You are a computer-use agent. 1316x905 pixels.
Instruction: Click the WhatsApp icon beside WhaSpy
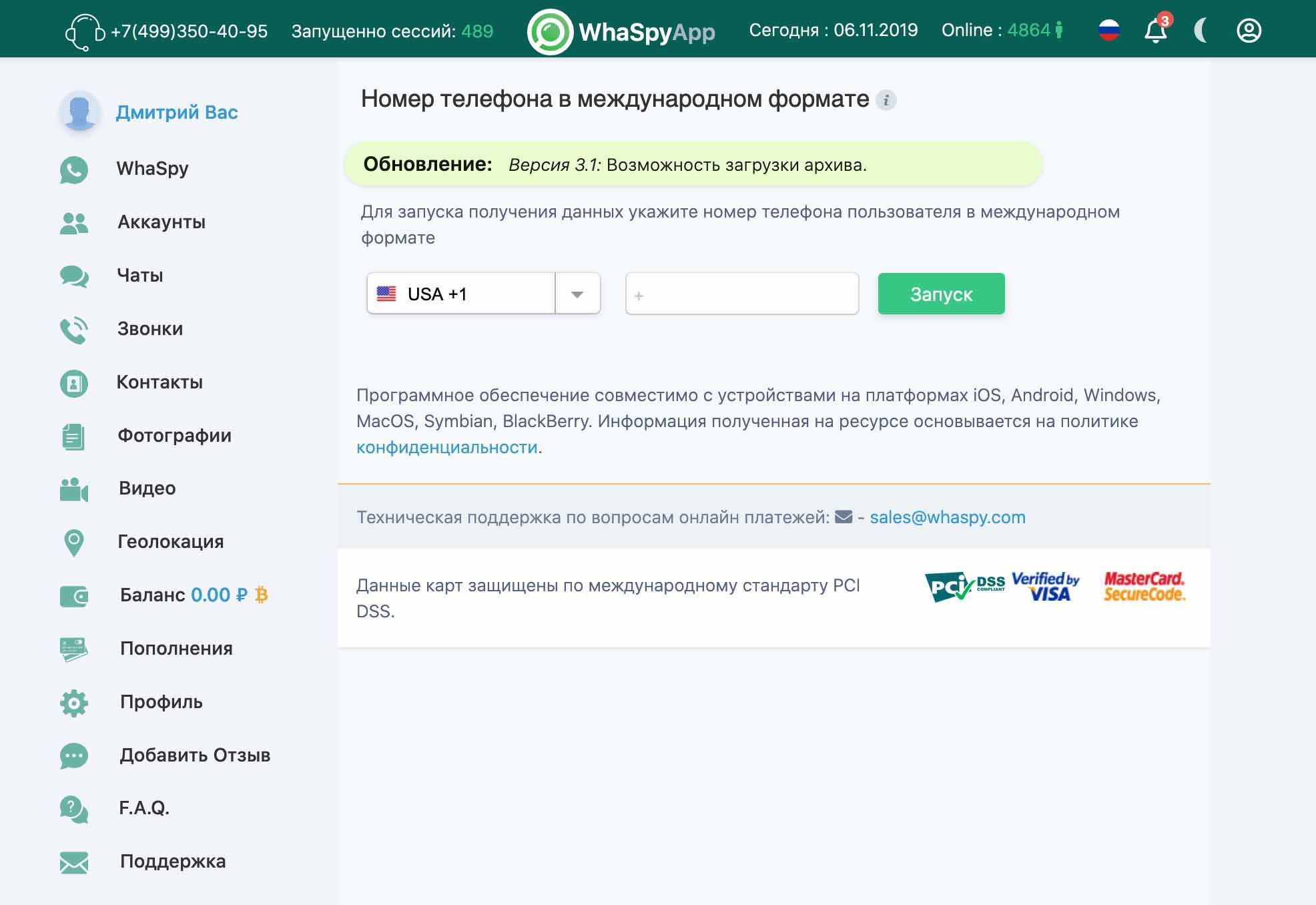coord(74,170)
